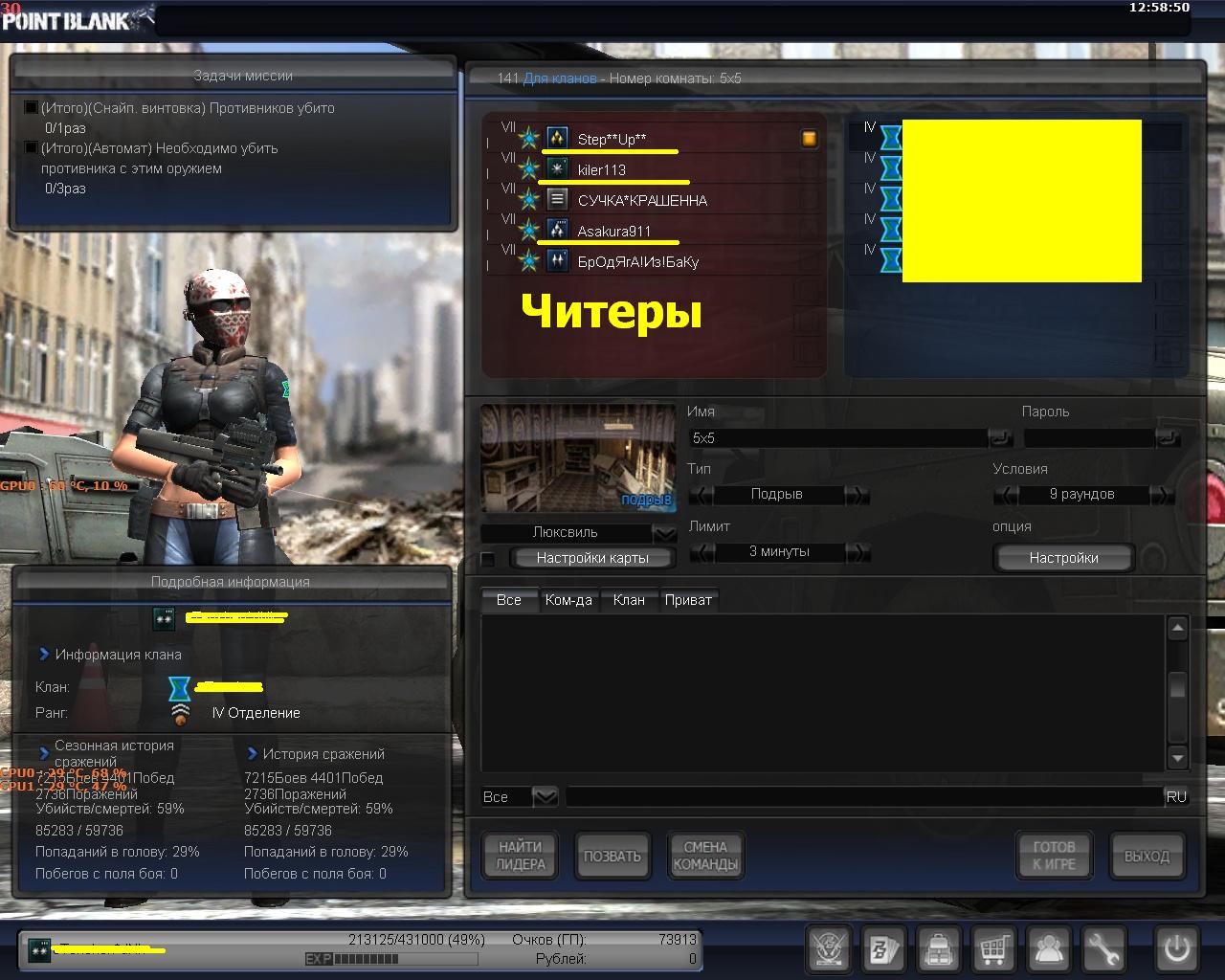Toggle the checkbox beside Настройки карты

click(488, 559)
